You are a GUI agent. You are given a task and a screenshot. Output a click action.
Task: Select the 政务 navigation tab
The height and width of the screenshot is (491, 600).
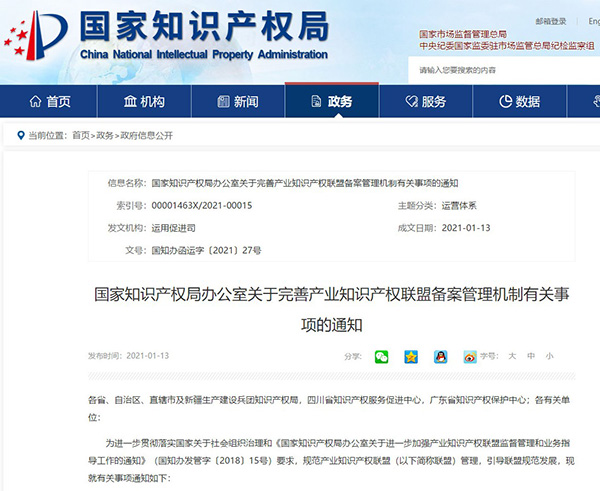(x=330, y=102)
